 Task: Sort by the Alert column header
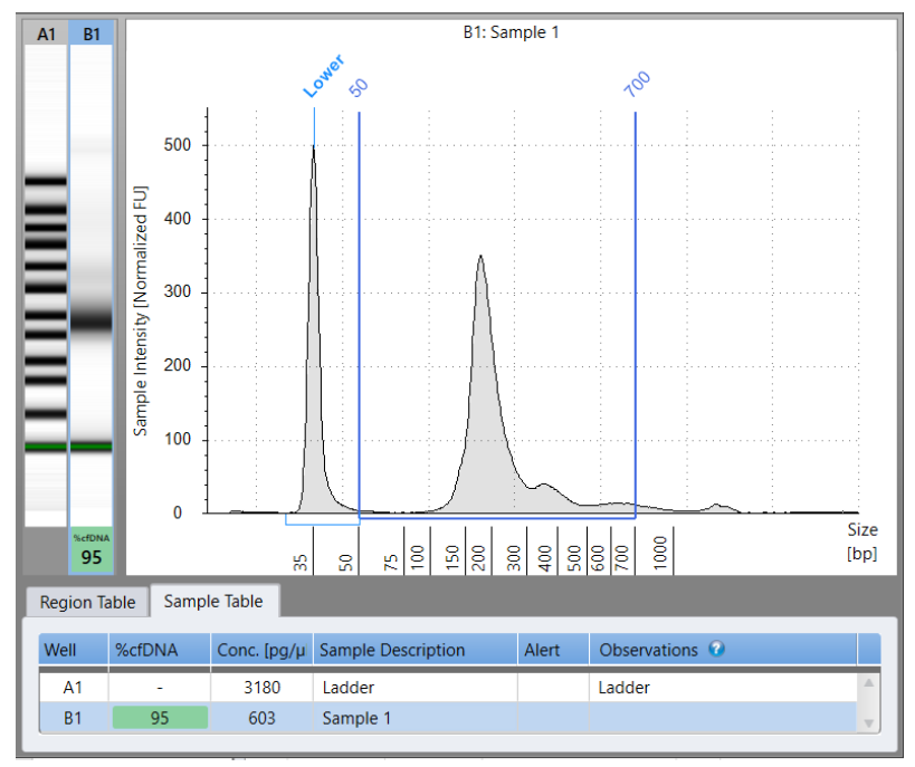pyautogui.click(x=553, y=650)
